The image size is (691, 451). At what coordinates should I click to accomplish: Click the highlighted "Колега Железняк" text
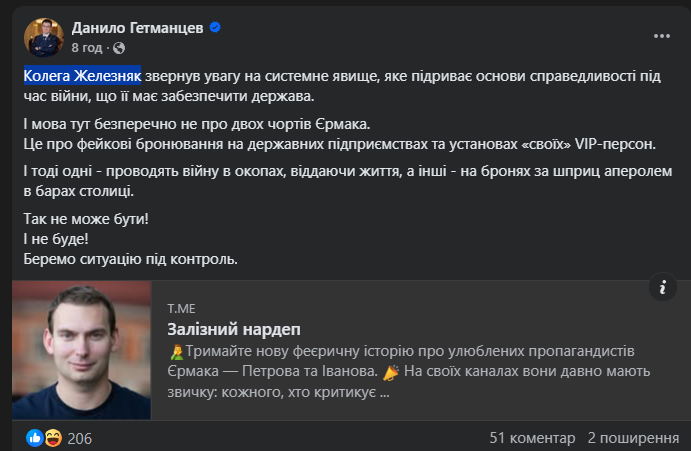point(82,76)
